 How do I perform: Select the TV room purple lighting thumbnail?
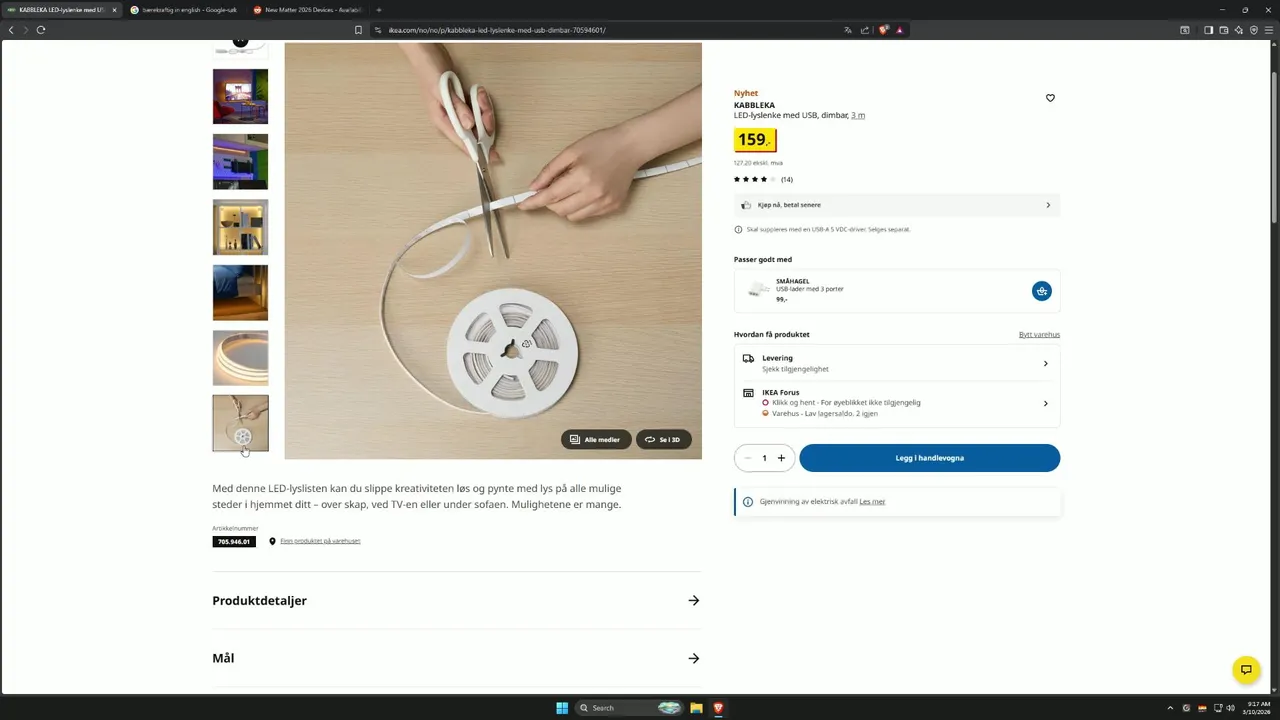coord(240,96)
